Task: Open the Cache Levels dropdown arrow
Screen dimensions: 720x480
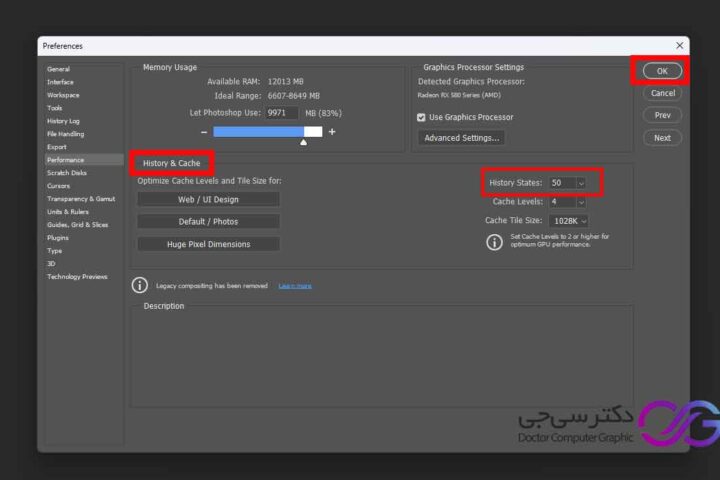Action: click(x=581, y=202)
